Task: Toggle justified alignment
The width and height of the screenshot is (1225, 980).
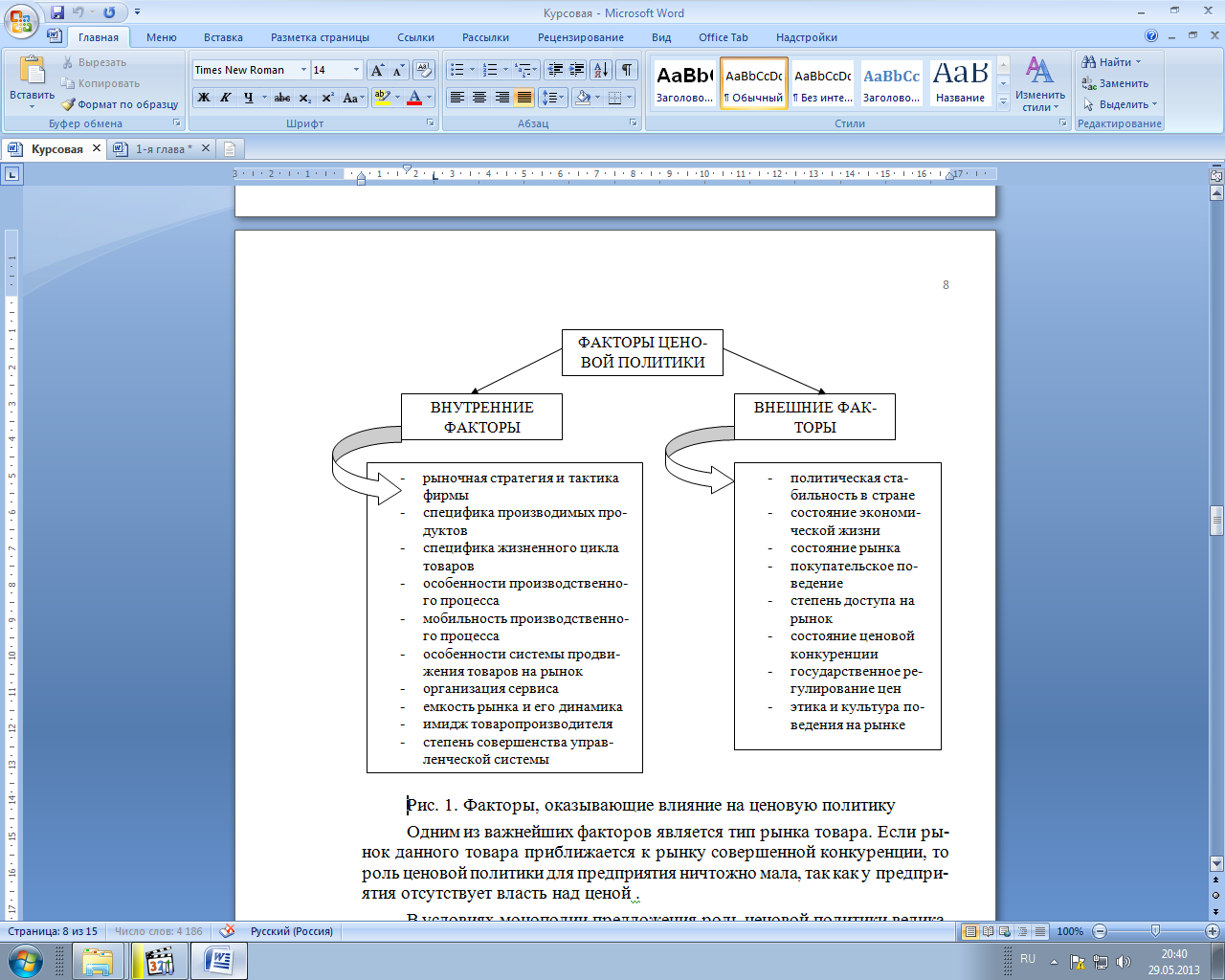Action: pos(523,98)
